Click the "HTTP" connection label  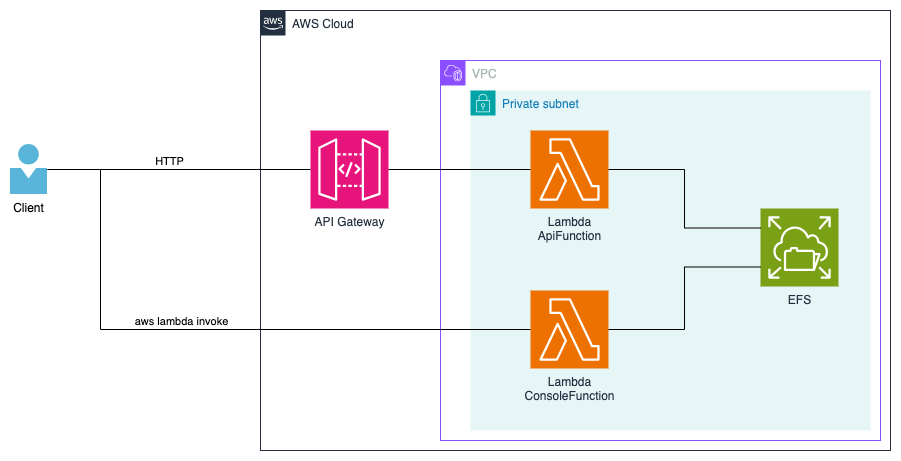[170, 161]
